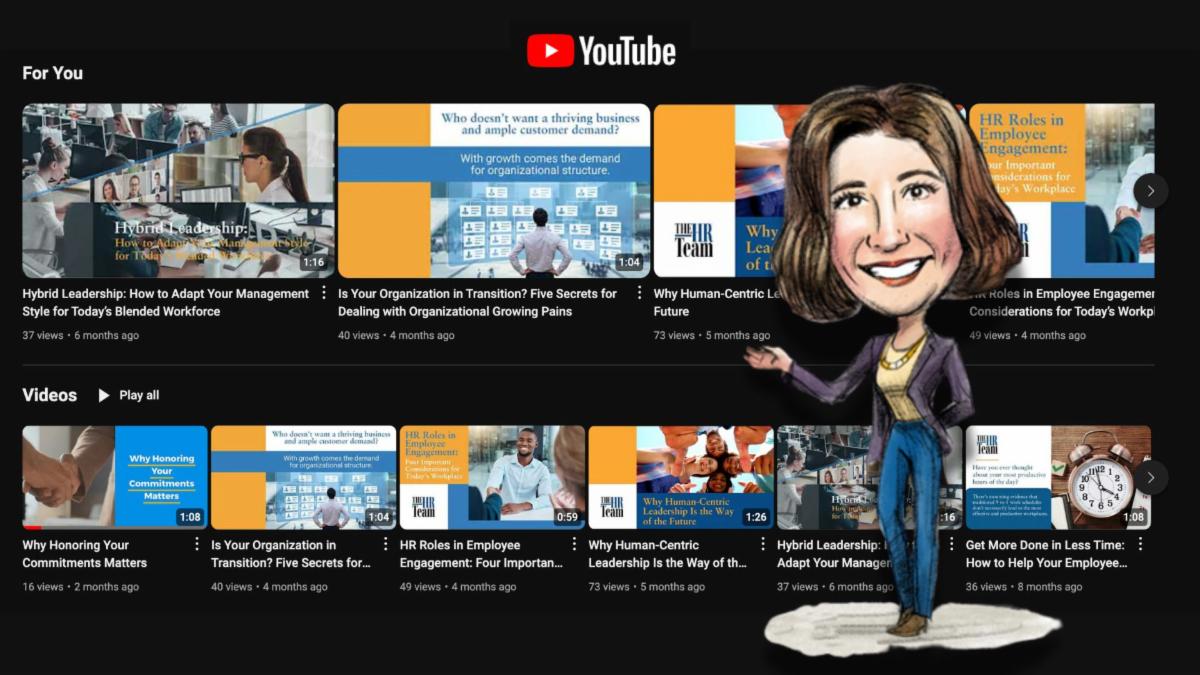Open options menu for Get More Done in Less Time

pos(1140,544)
